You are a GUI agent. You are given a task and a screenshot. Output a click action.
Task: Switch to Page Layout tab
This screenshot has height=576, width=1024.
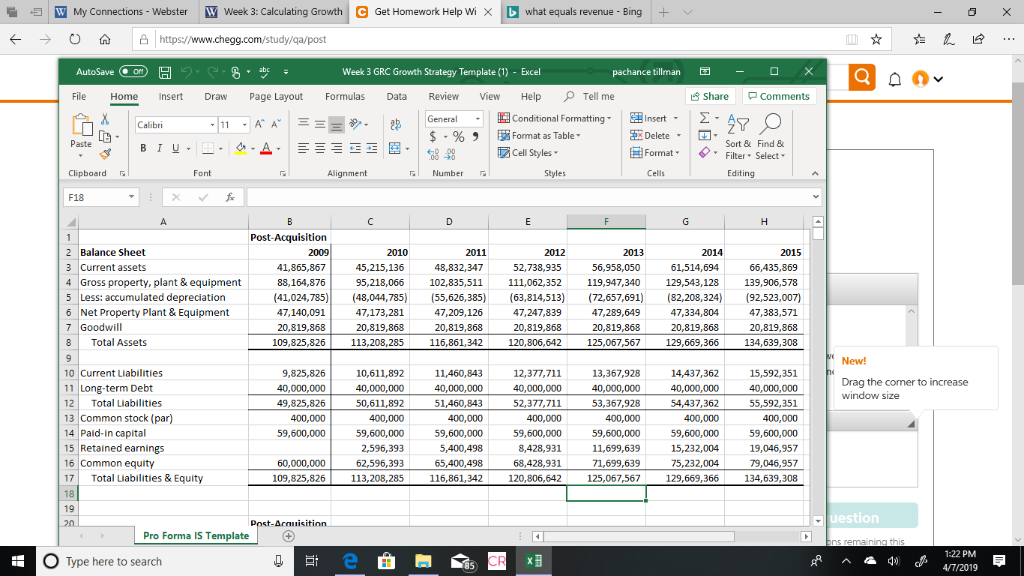(276, 96)
